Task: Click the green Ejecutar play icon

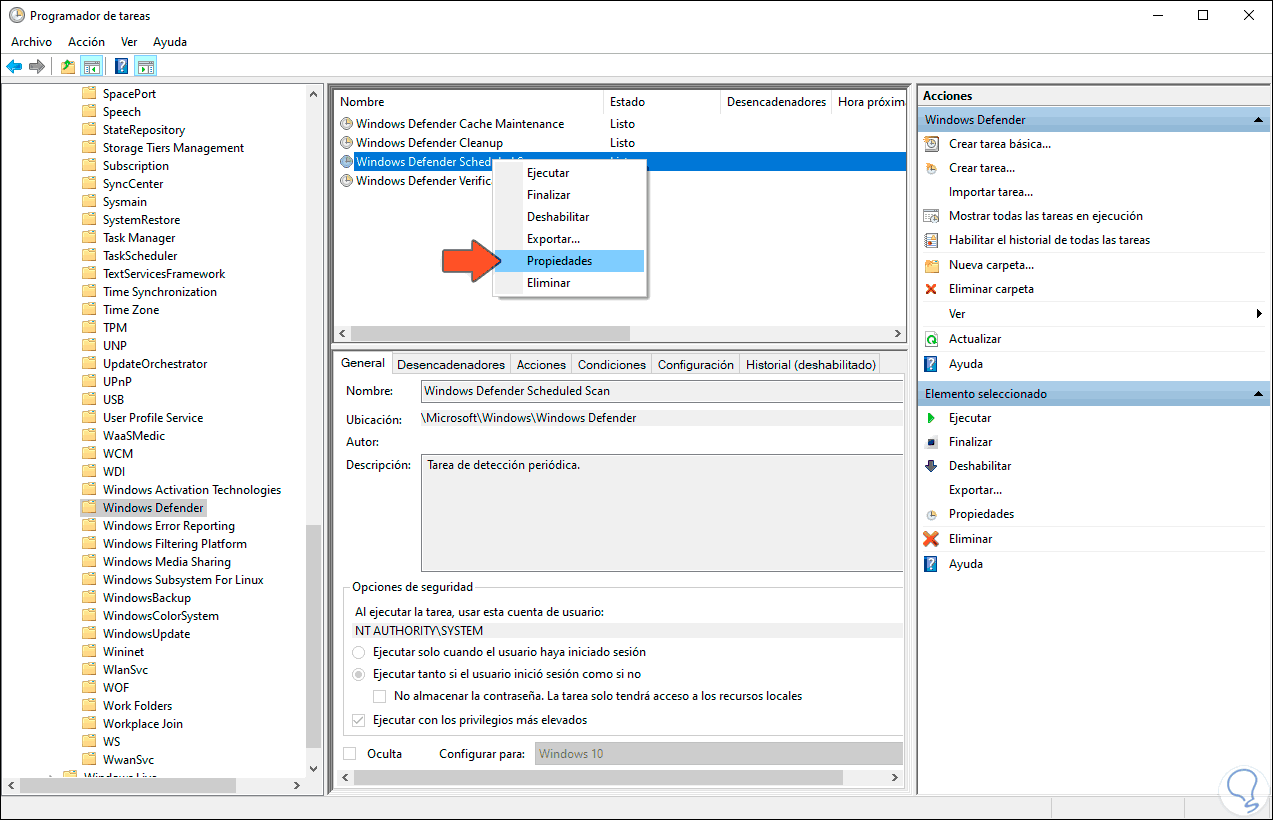Action: pyautogui.click(x=930, y=418)
